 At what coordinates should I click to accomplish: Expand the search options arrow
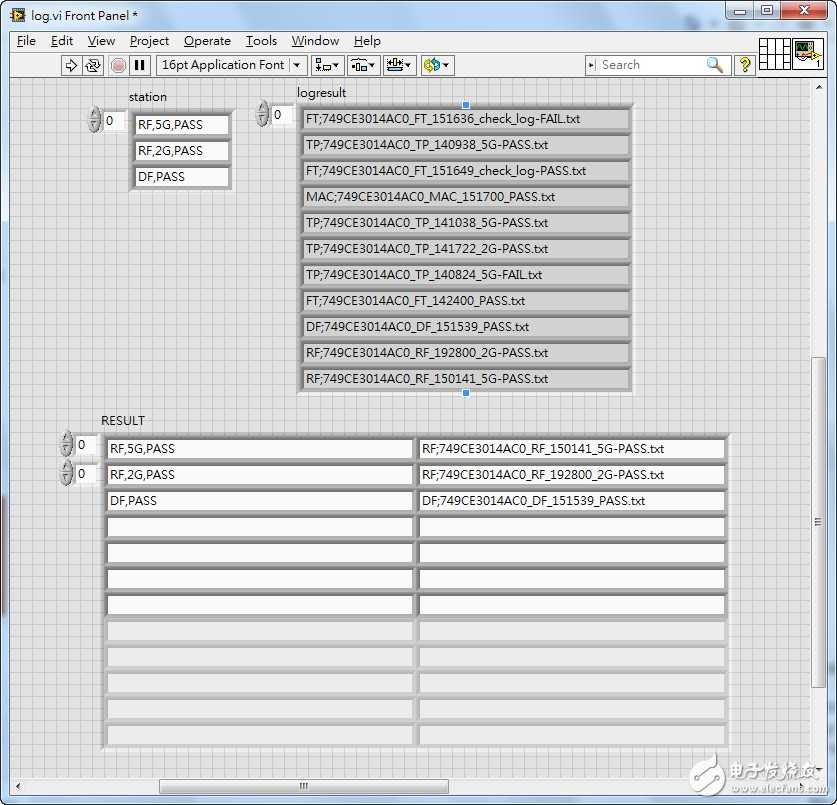[x=591, y=65]
